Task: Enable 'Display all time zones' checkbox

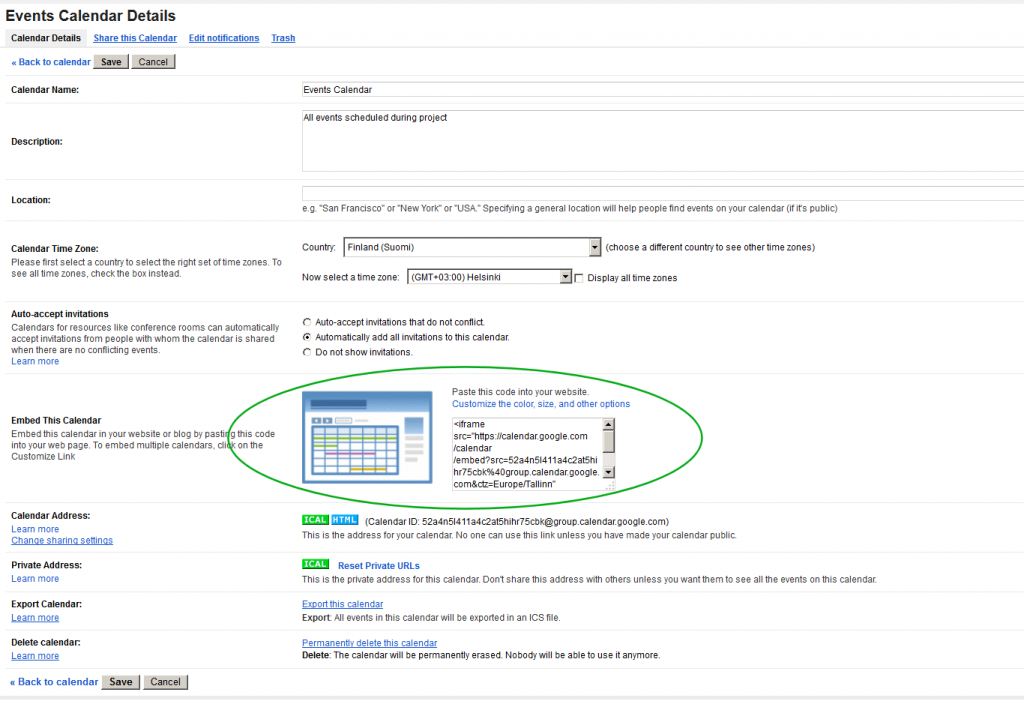Action: pos(580,278)
